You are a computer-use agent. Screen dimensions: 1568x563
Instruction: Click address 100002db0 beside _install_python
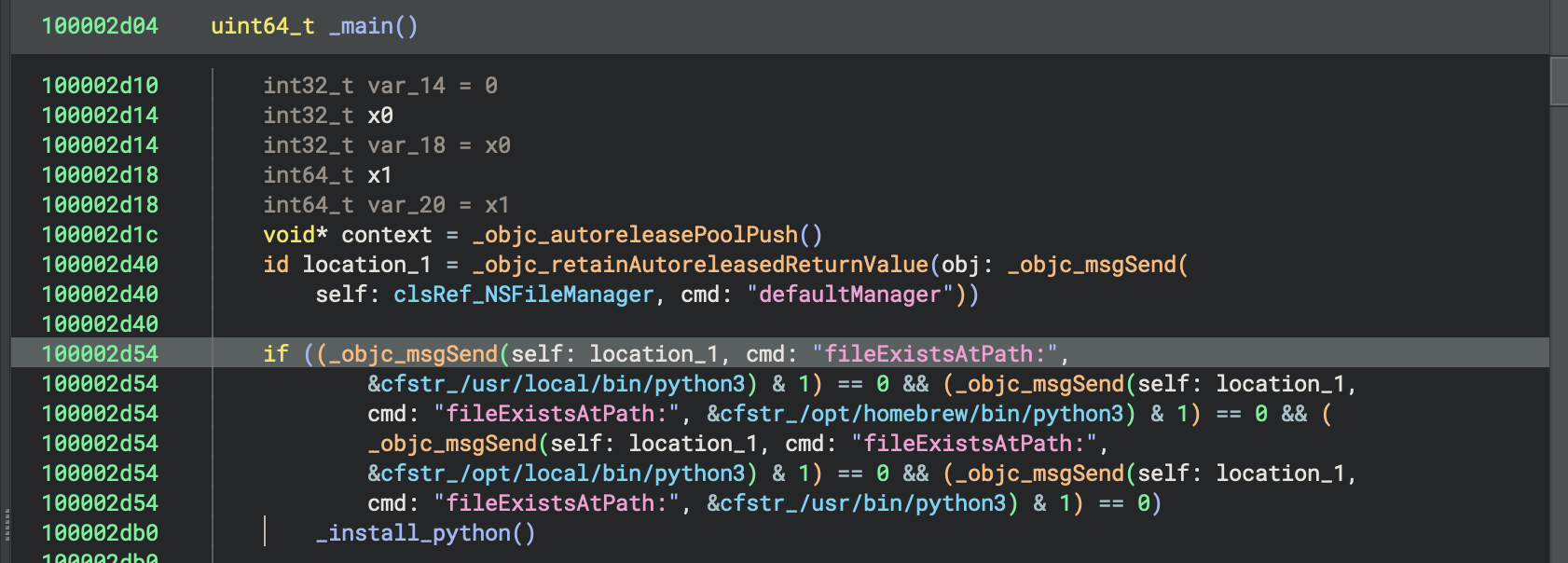[x=100, y=533]
